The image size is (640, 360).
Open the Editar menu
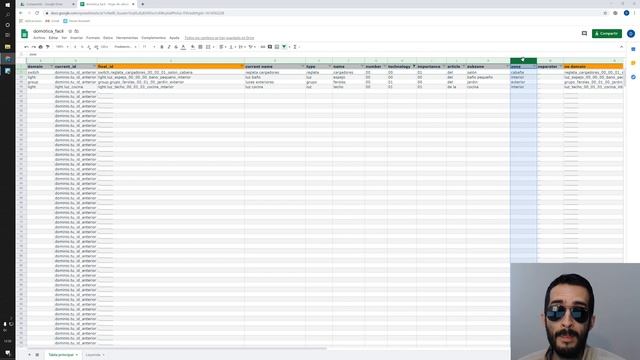coord(53,38)
